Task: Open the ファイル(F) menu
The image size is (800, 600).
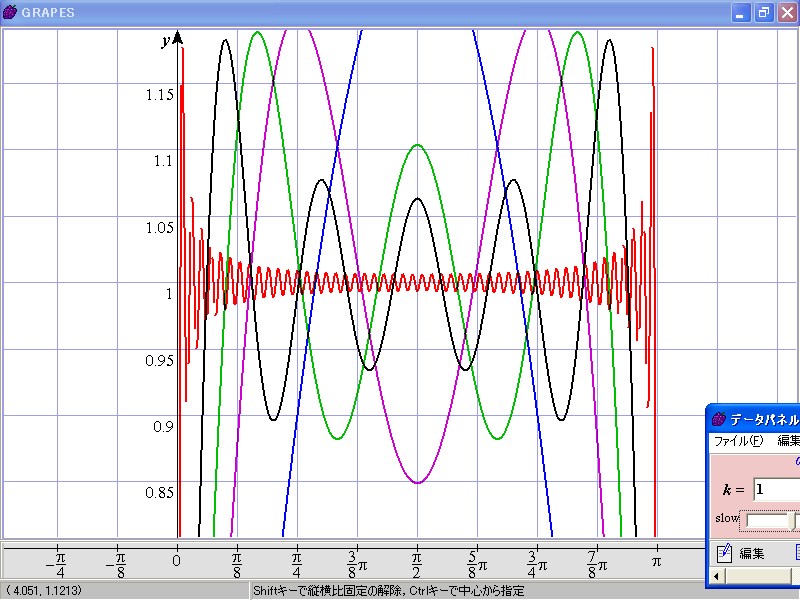Action: (x=737, y=441)
